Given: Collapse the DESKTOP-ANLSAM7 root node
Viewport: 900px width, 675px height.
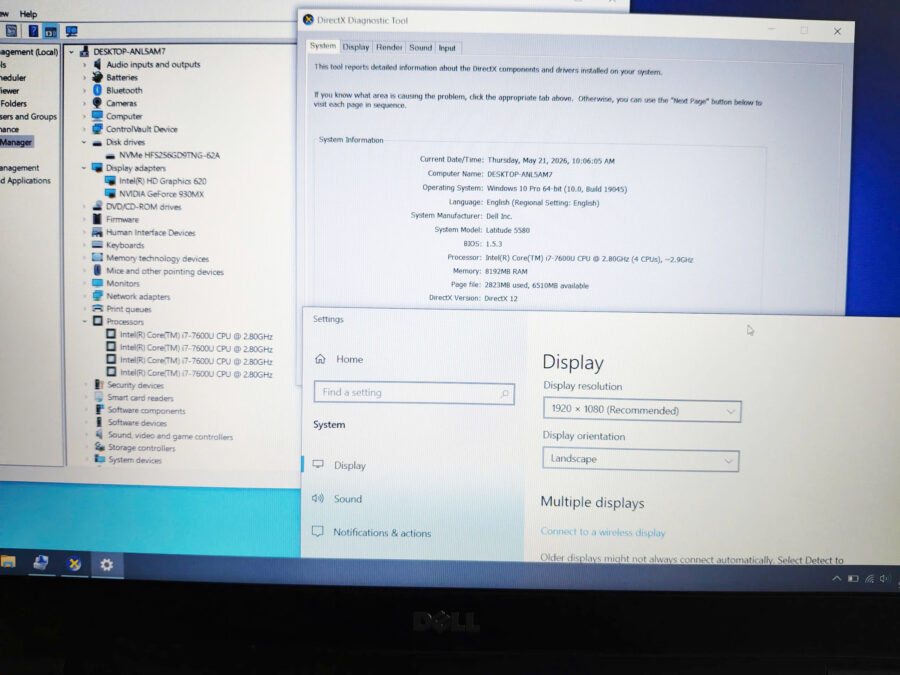Looking at the screenshot, I should coord(71,52).
